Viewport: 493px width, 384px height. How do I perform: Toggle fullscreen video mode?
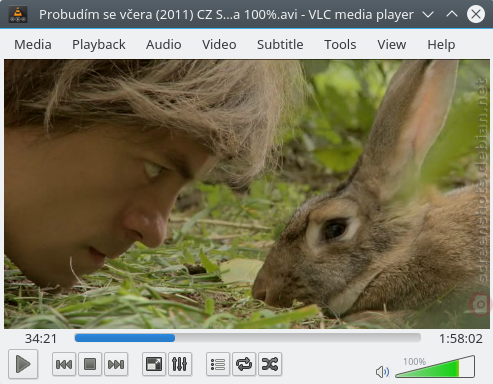tap(154, 364)
